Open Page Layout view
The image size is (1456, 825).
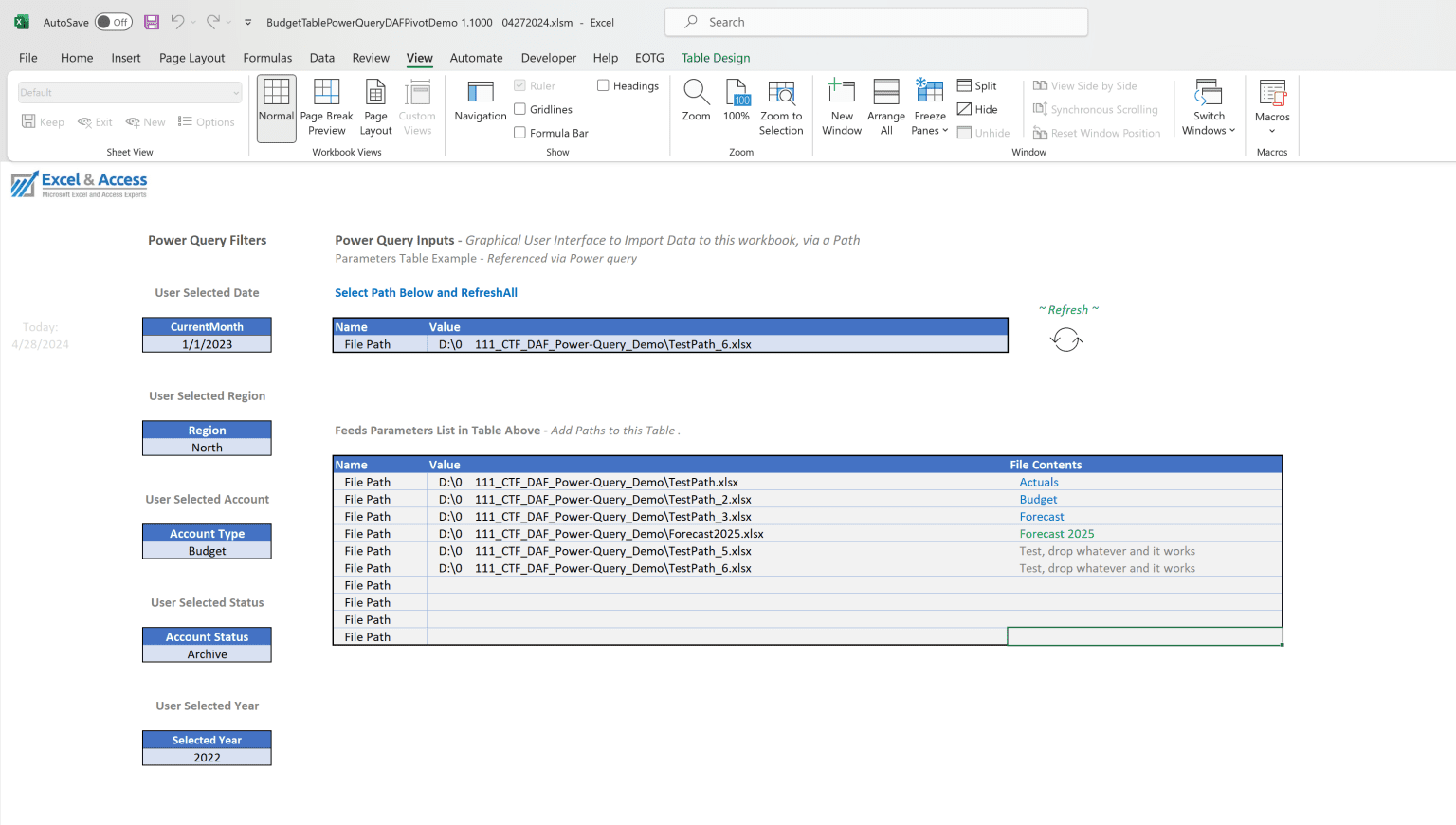click(375, 106)
